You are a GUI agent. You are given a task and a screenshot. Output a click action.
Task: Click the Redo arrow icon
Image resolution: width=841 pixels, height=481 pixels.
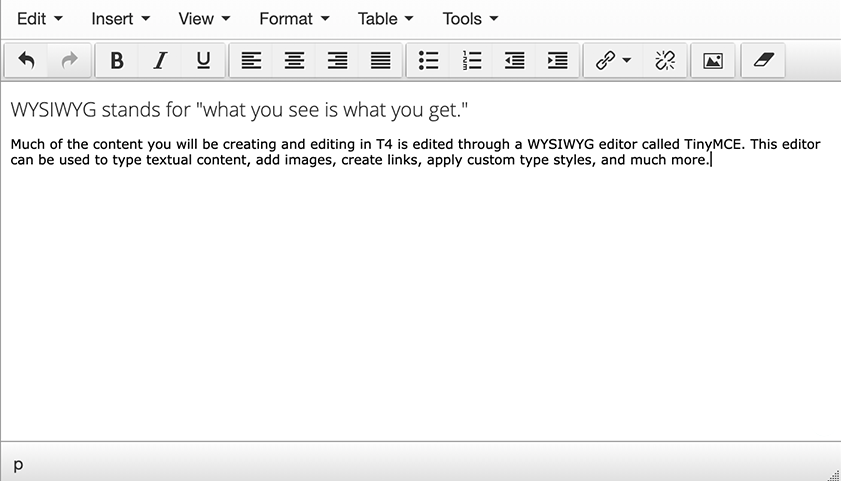coord(69,61)
